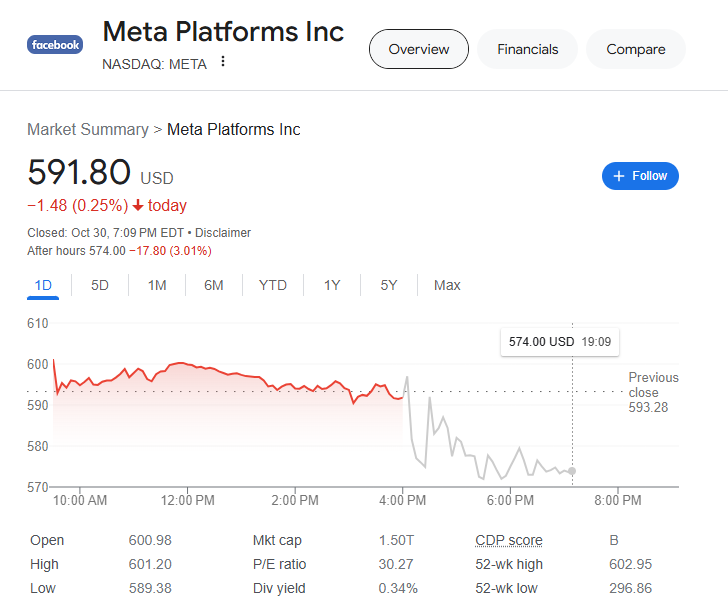Click the CDP score label
728x606 pixels.
point(509,540)
